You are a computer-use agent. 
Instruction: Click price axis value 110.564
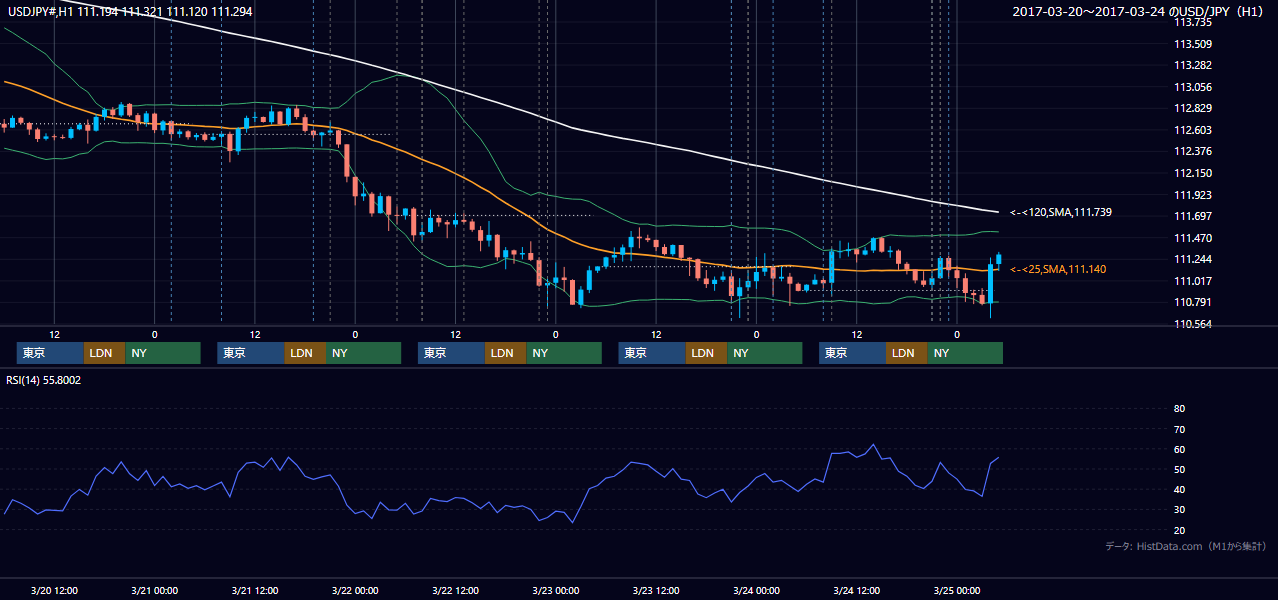pos(1192,324)
